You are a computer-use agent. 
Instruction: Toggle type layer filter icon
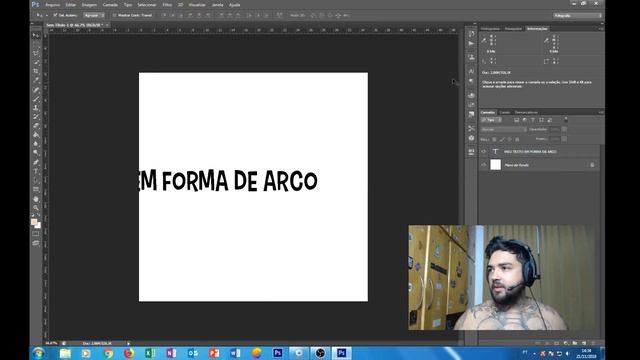coord(533,120)
